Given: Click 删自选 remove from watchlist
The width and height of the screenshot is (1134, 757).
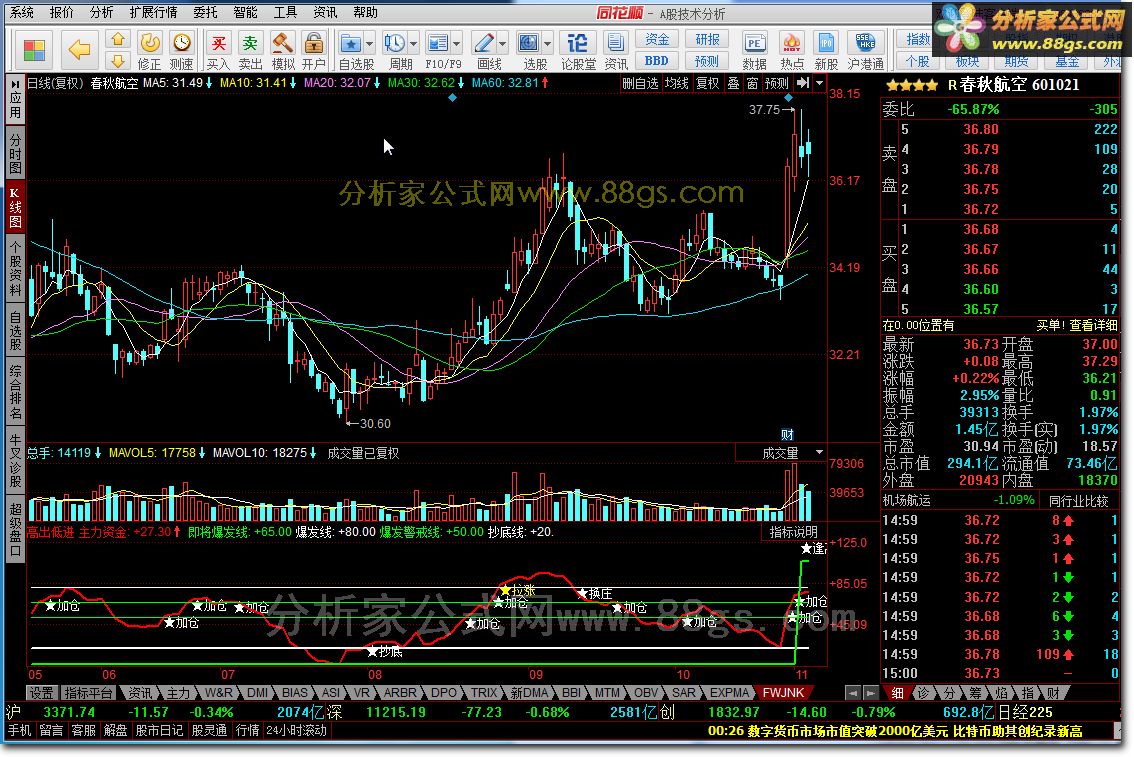Looking at the screenshot, I should point(640,83).
